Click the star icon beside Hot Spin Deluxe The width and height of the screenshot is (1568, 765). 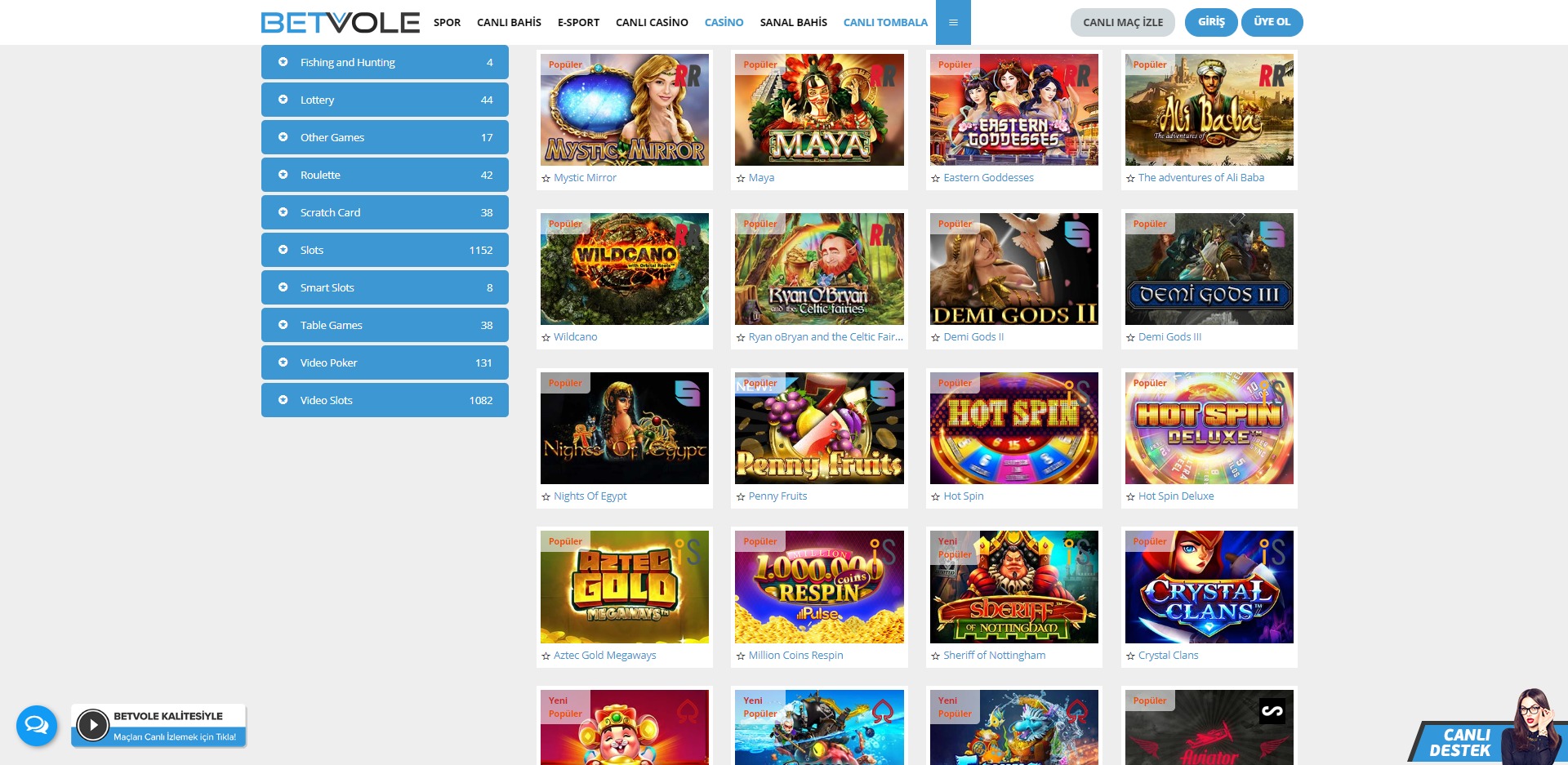(1131, 496)
